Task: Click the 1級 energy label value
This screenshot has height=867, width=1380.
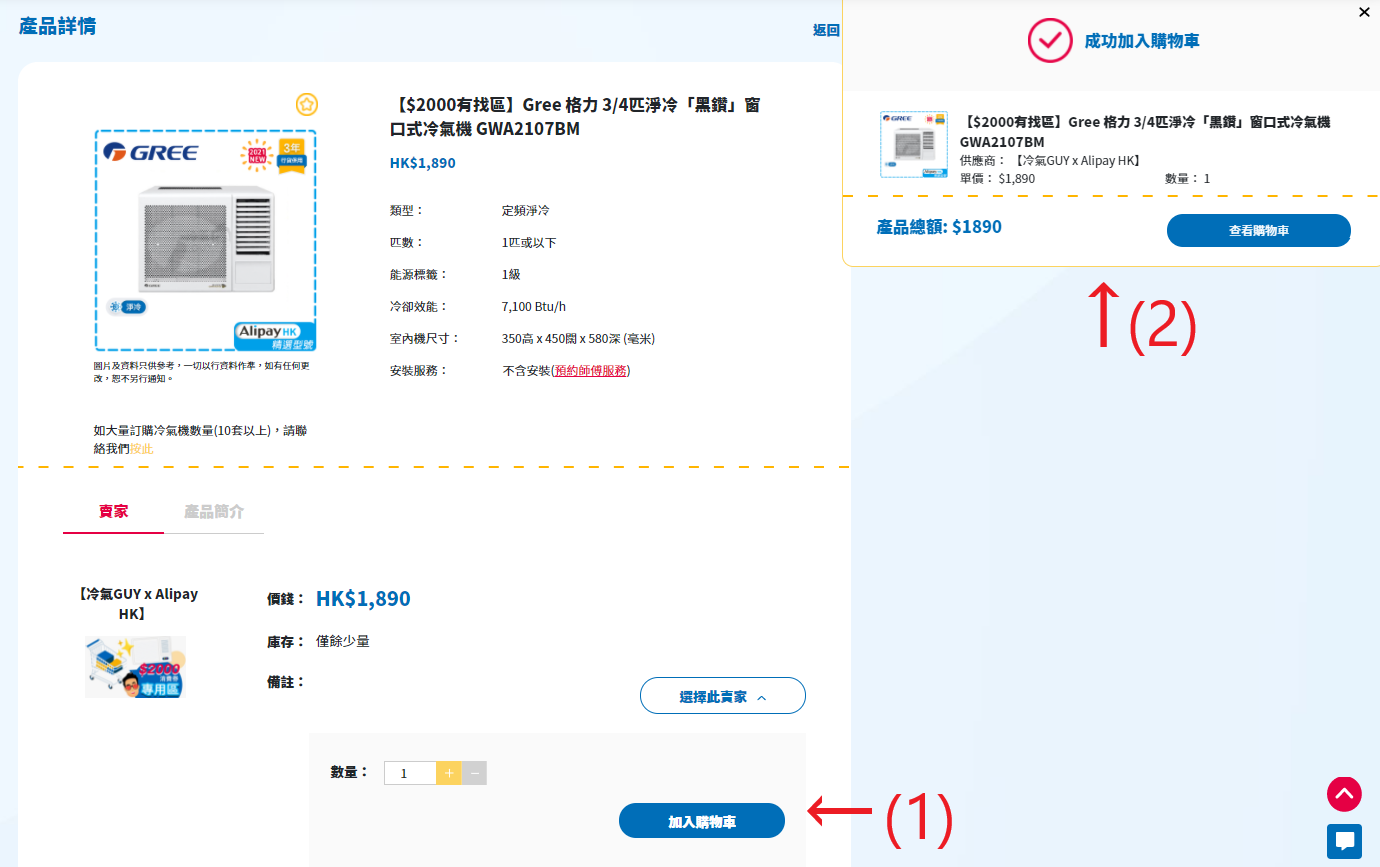Action: point(511,274)
